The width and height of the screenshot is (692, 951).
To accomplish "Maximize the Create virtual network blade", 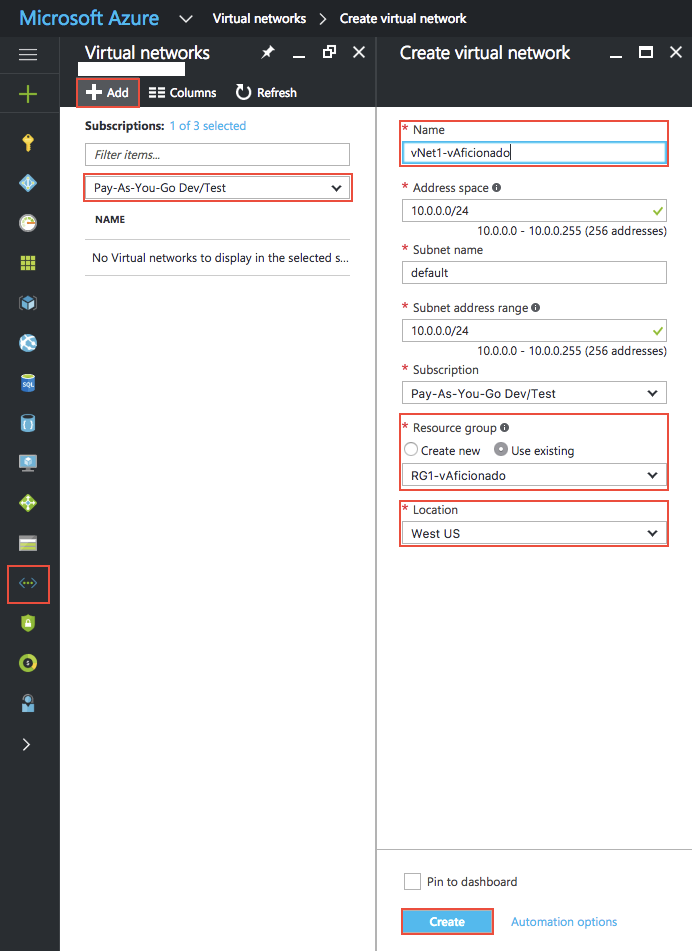I will click(x=646, y=52).
